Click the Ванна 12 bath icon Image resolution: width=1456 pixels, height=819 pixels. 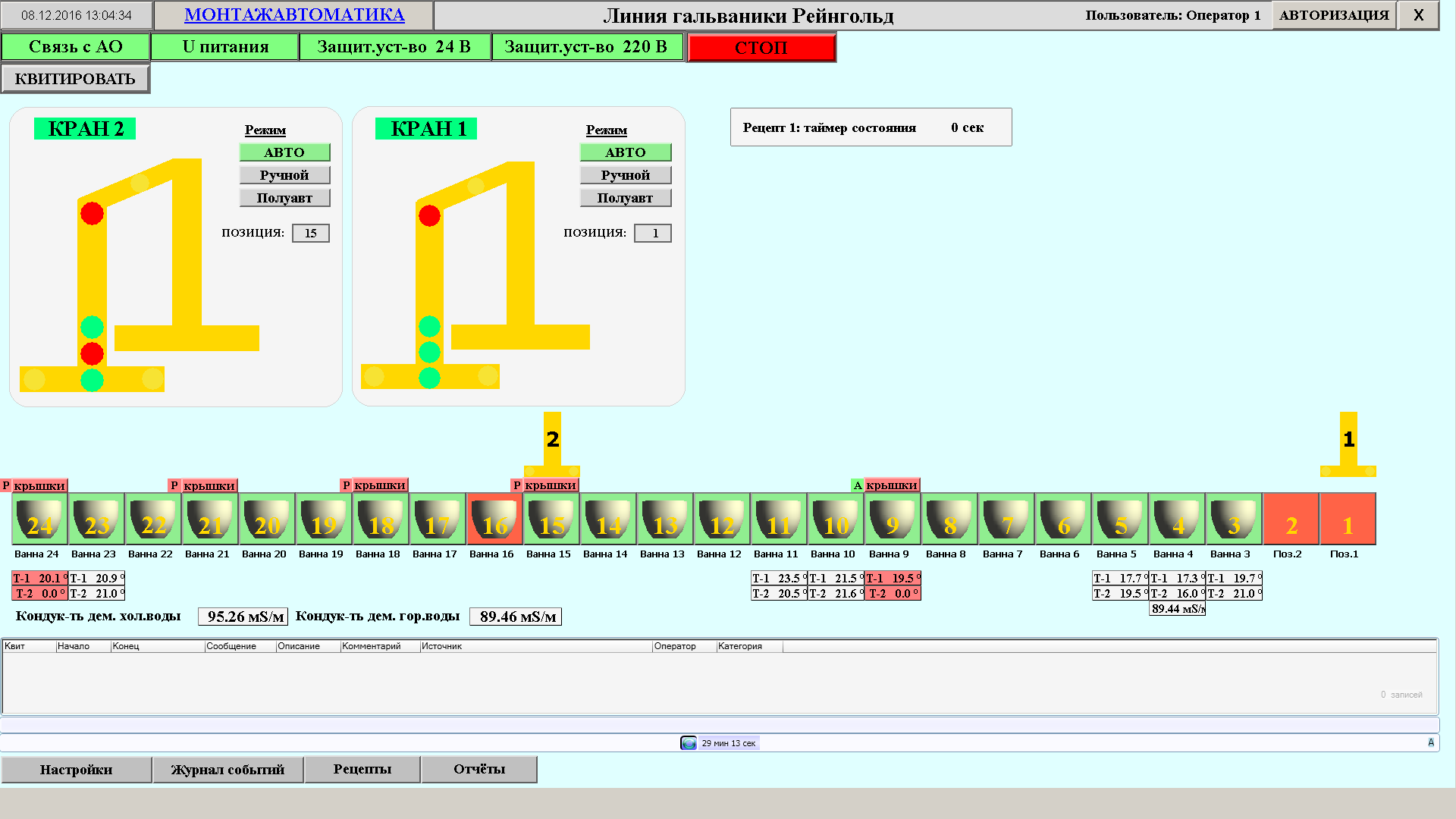point(722,519)
